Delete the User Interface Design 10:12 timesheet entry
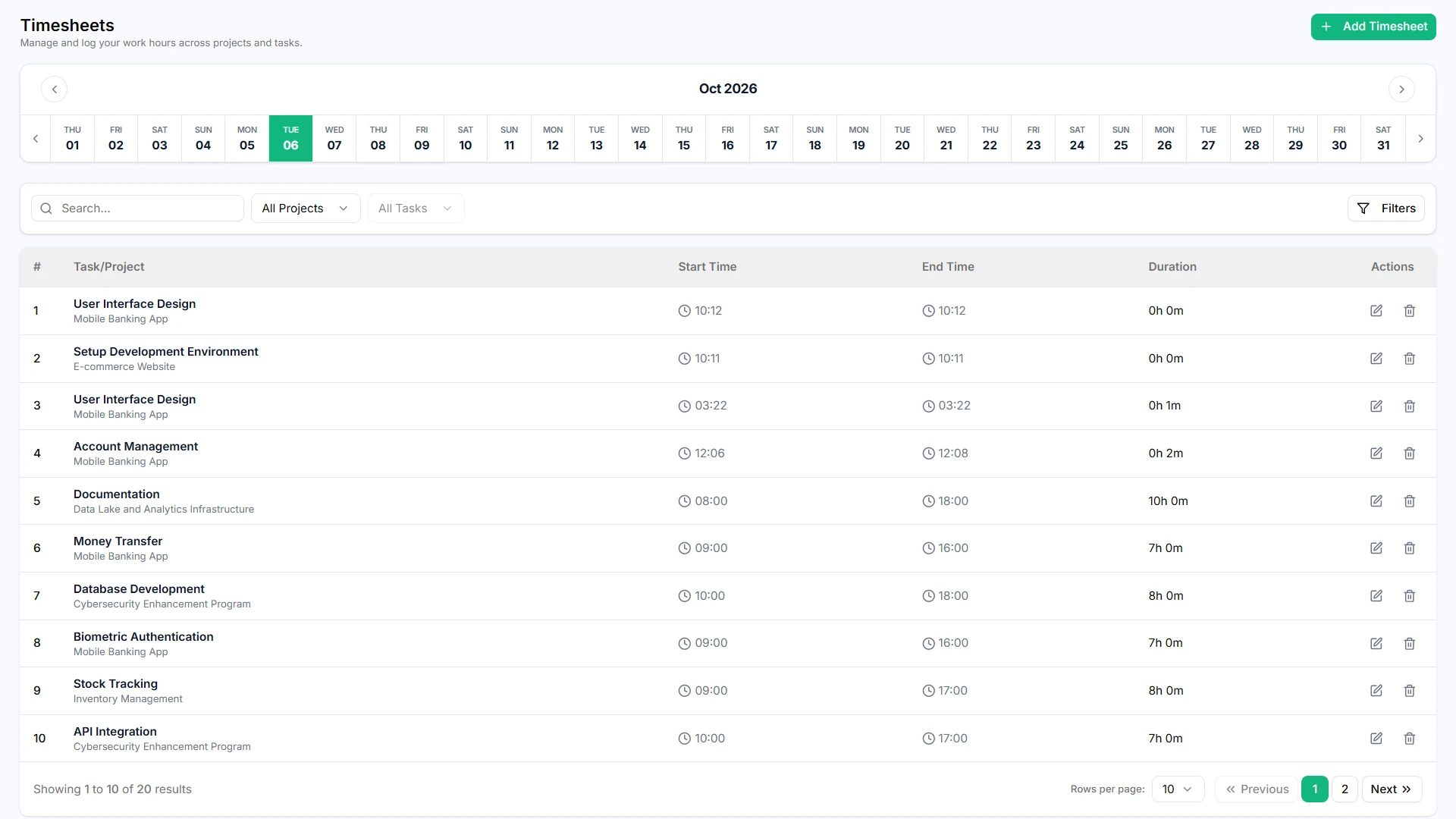 click(x=1410, y=311)
